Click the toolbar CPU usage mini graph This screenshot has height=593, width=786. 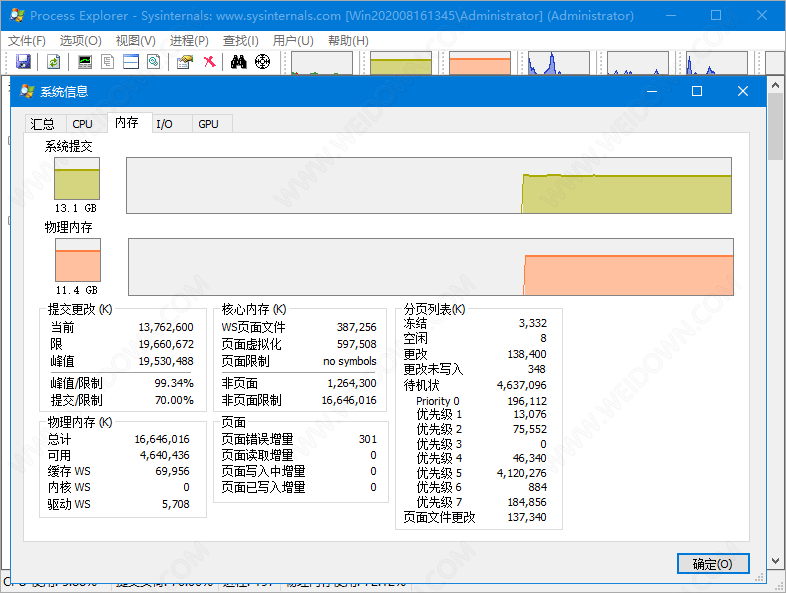tap(322, 63)
